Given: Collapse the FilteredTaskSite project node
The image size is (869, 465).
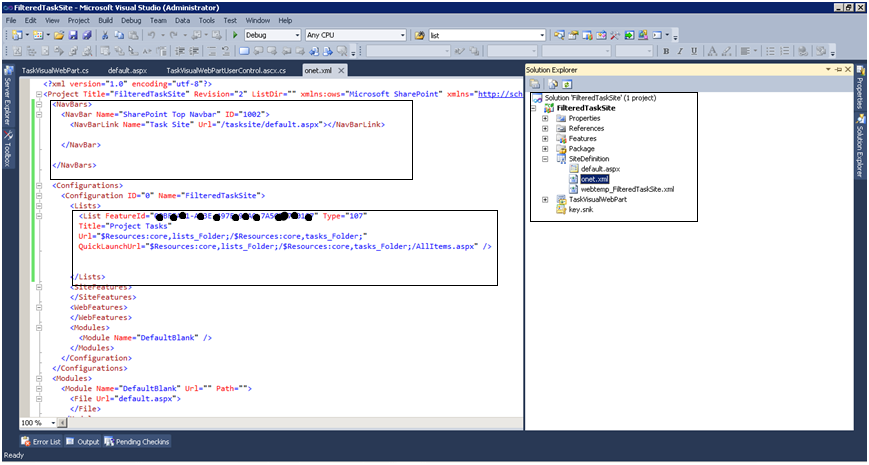Looking at the screenshot, I should tap(533, 108).
